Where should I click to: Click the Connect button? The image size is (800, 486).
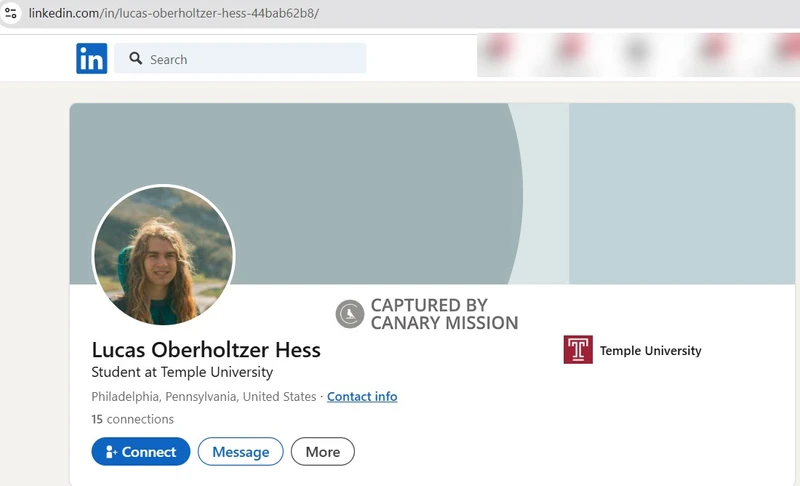[x=141, y=451]
